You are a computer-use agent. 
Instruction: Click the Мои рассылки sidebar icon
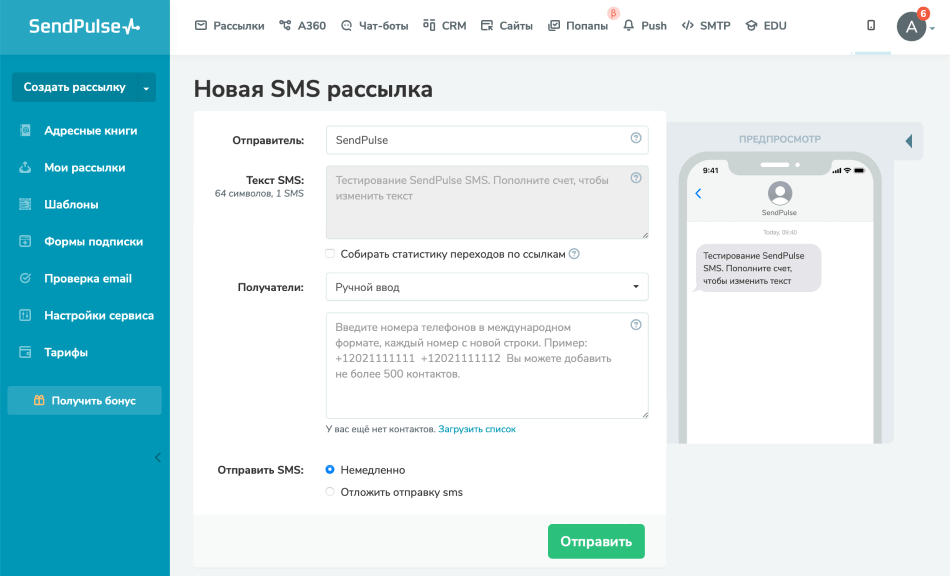25,167
